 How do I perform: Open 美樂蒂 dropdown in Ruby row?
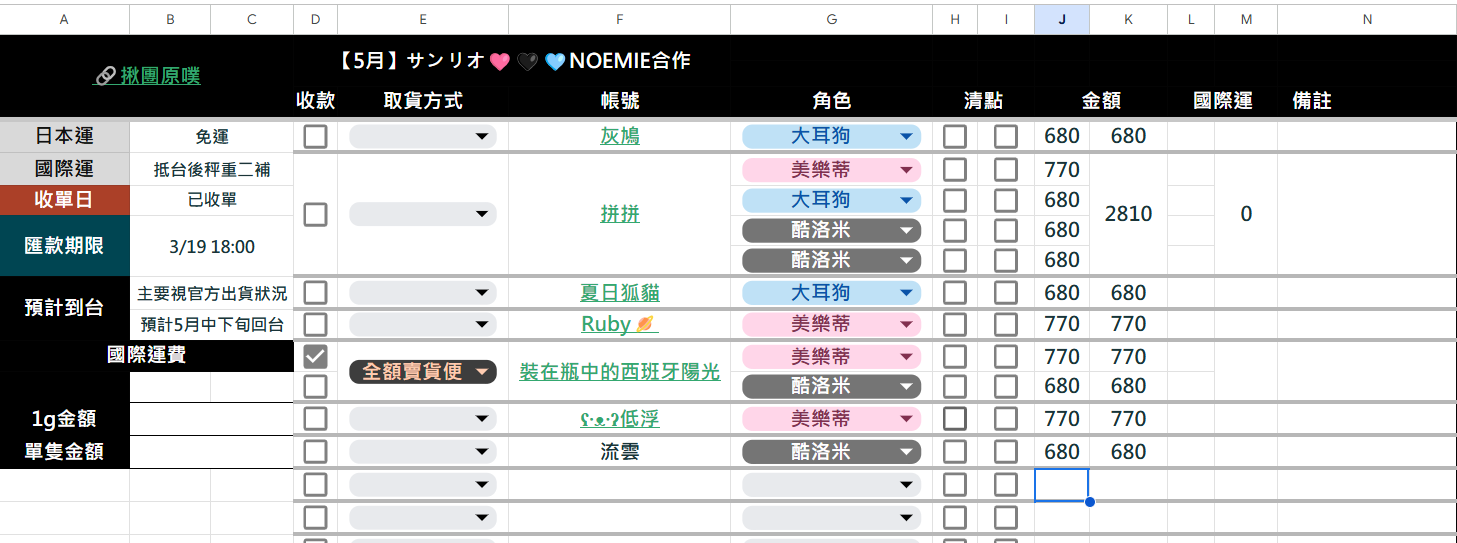tap(831, 324)
